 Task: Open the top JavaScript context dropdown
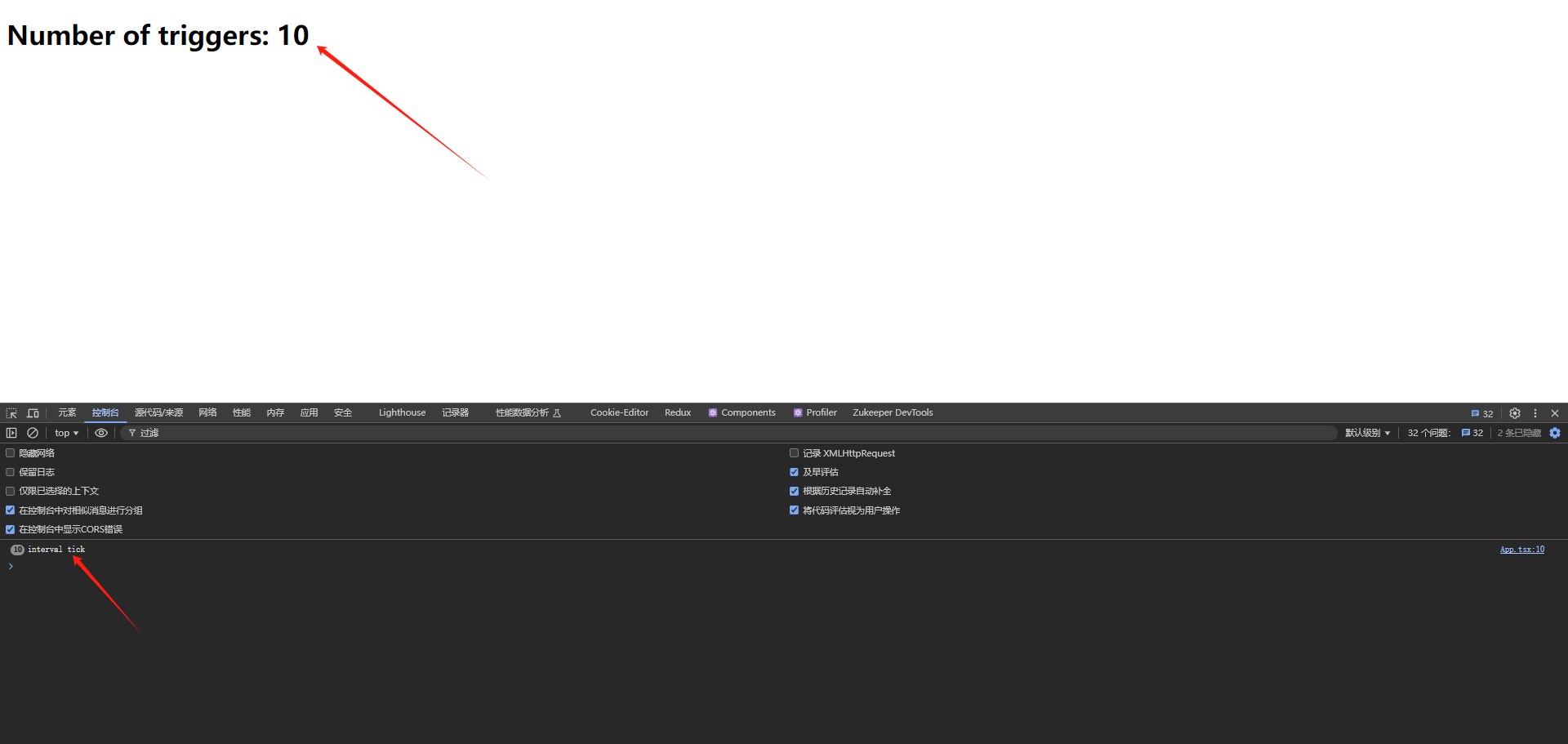pos(67,433)
